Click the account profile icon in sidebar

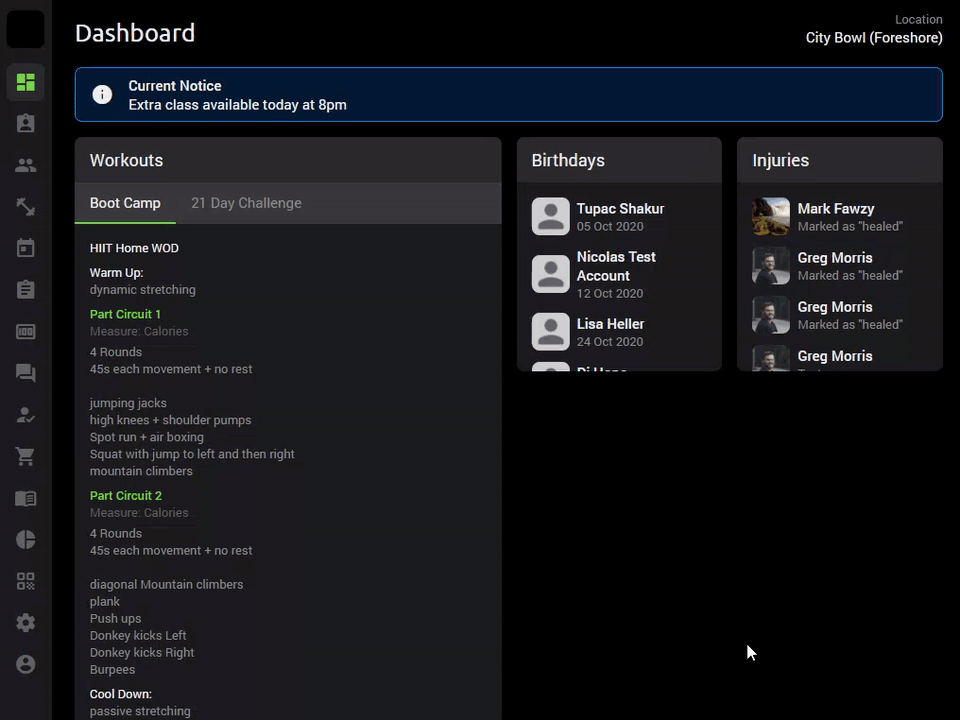click(x=26, y=664)
